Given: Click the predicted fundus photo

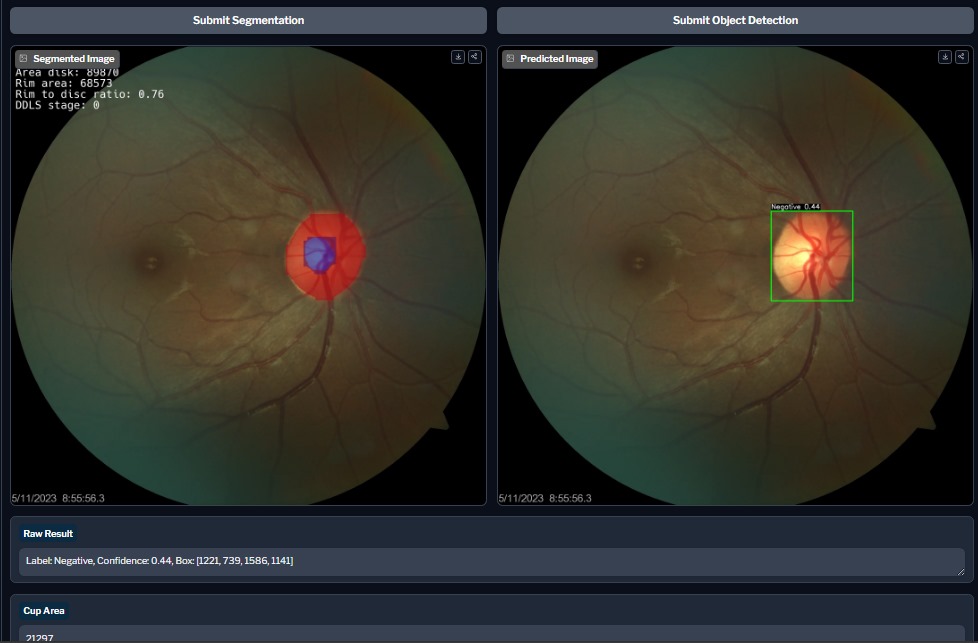Looking at the screenshot, I should 735,275.
